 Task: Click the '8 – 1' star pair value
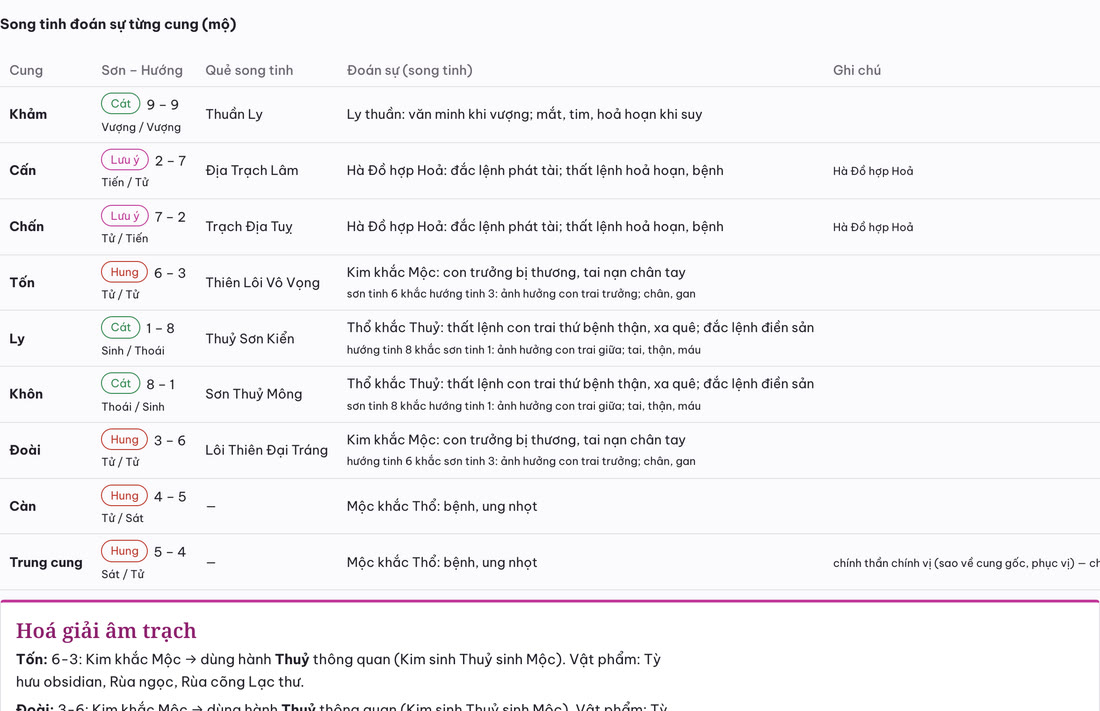[x=161, y=384]
